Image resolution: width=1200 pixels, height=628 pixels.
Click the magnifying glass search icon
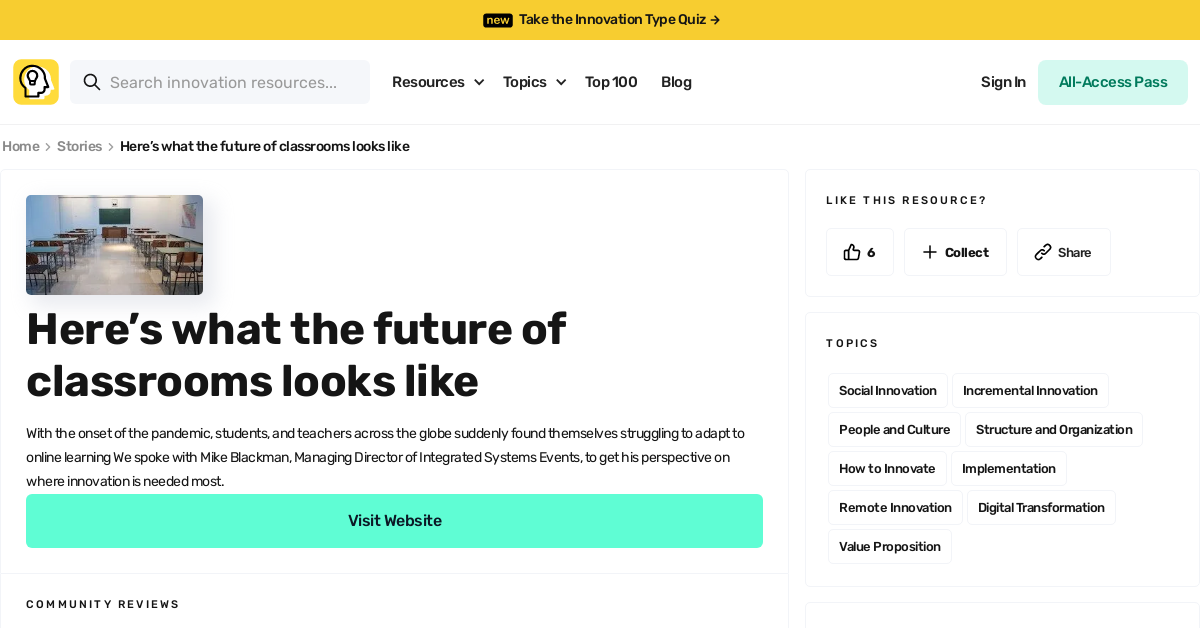tap(92, 82)
